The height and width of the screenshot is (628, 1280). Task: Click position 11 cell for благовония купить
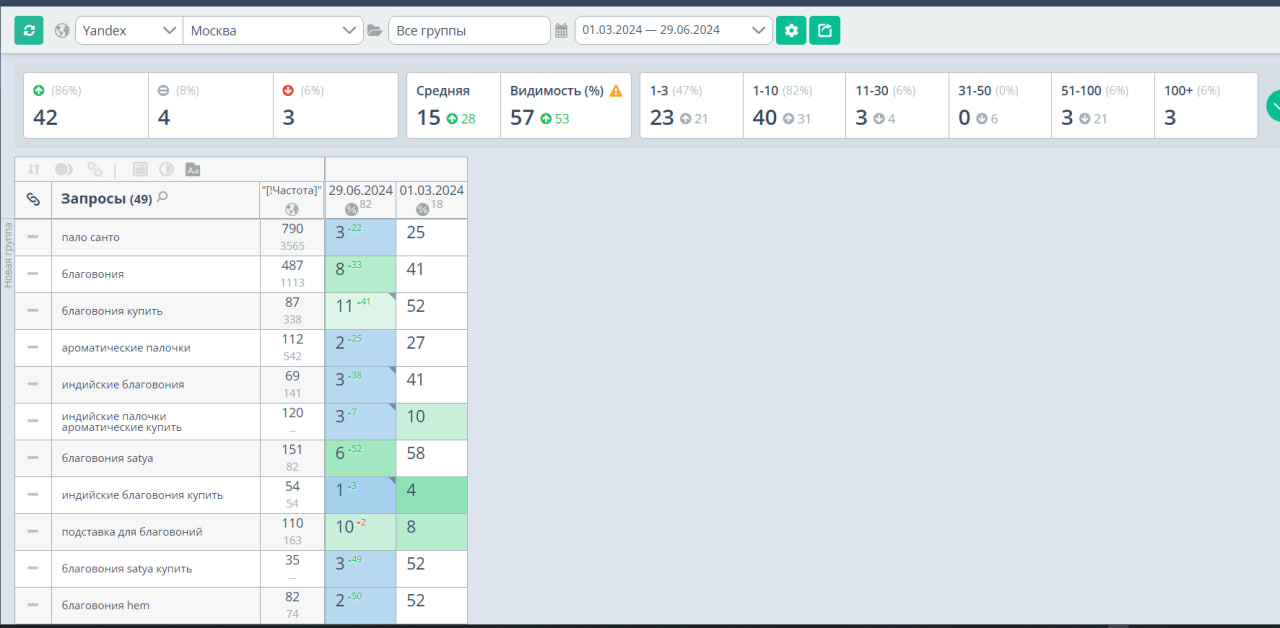click(360, 311)
